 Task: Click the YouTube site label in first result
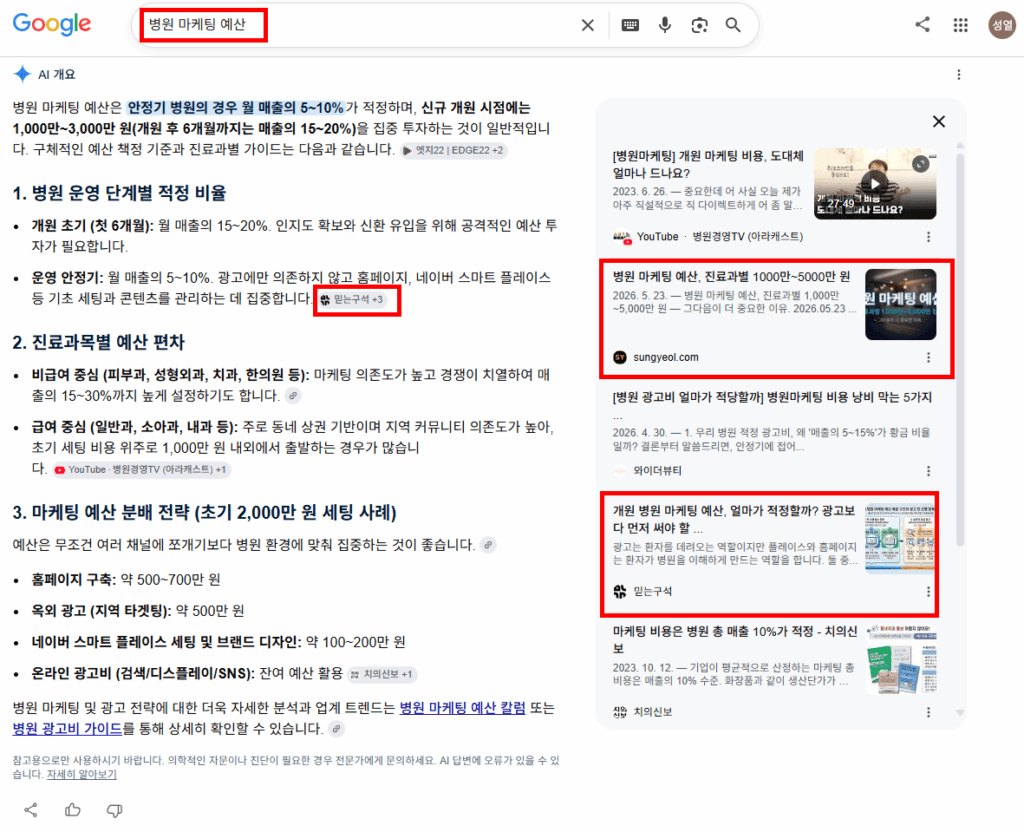pyautogui.click(x=658, y=236)
